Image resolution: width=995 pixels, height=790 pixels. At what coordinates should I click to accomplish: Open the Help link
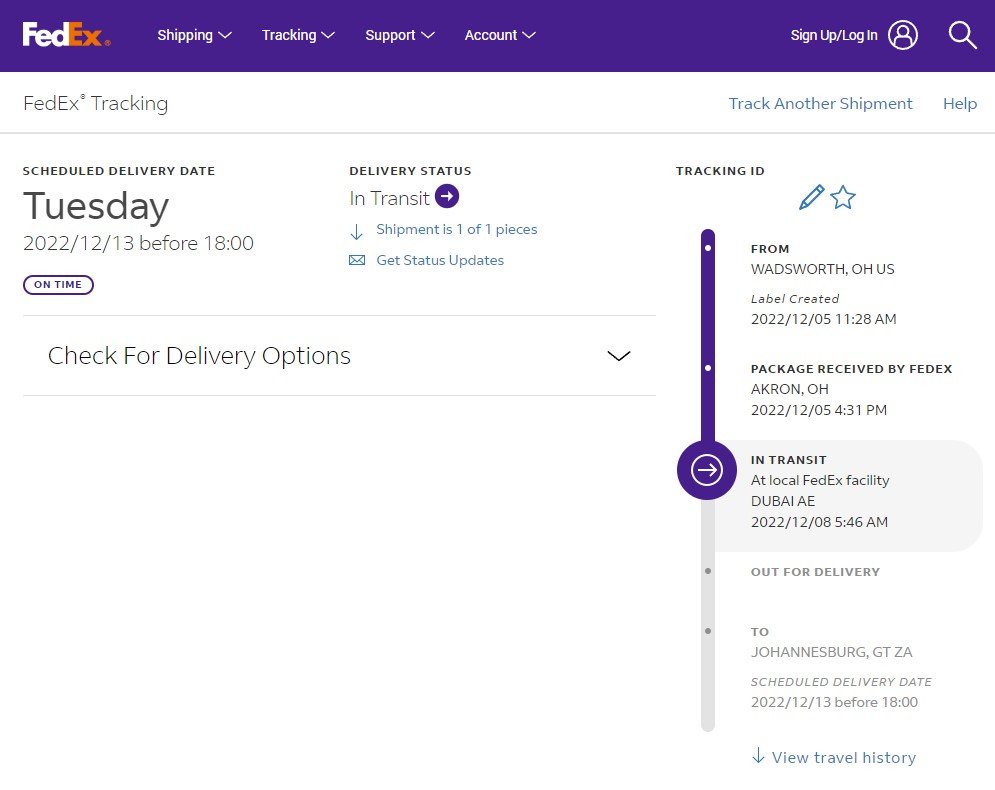click(959, 103)
